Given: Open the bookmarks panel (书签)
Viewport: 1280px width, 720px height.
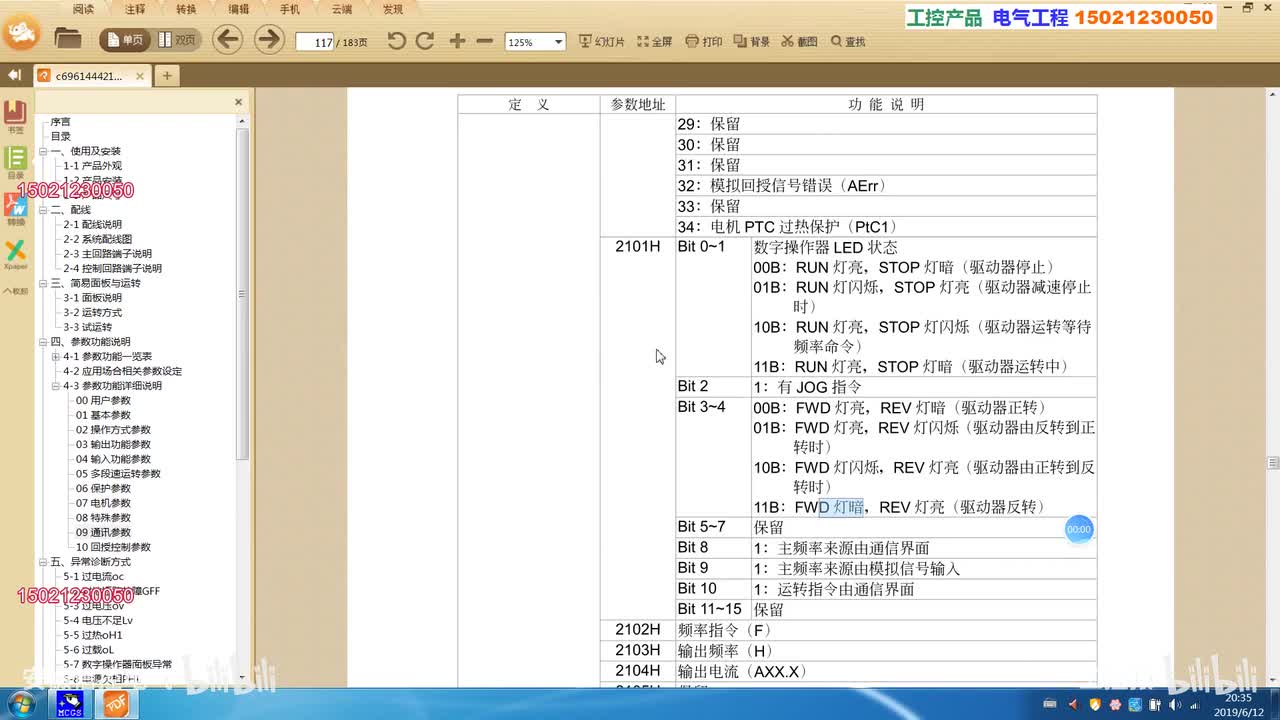Looking at the screenshot, I should pyautogui.click(x=15, y=116).
